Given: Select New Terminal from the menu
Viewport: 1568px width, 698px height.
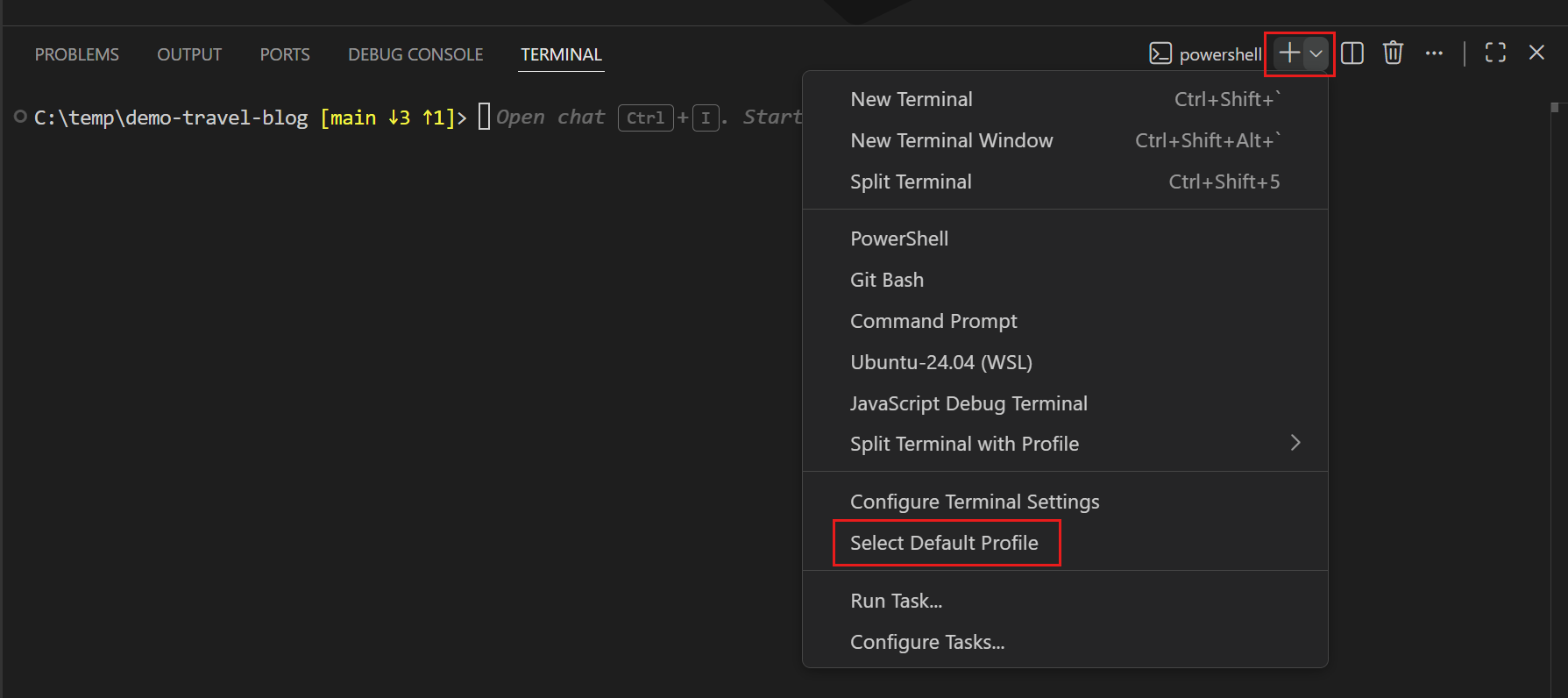Looking at the screenshot, I should click(x=912, y=99).
